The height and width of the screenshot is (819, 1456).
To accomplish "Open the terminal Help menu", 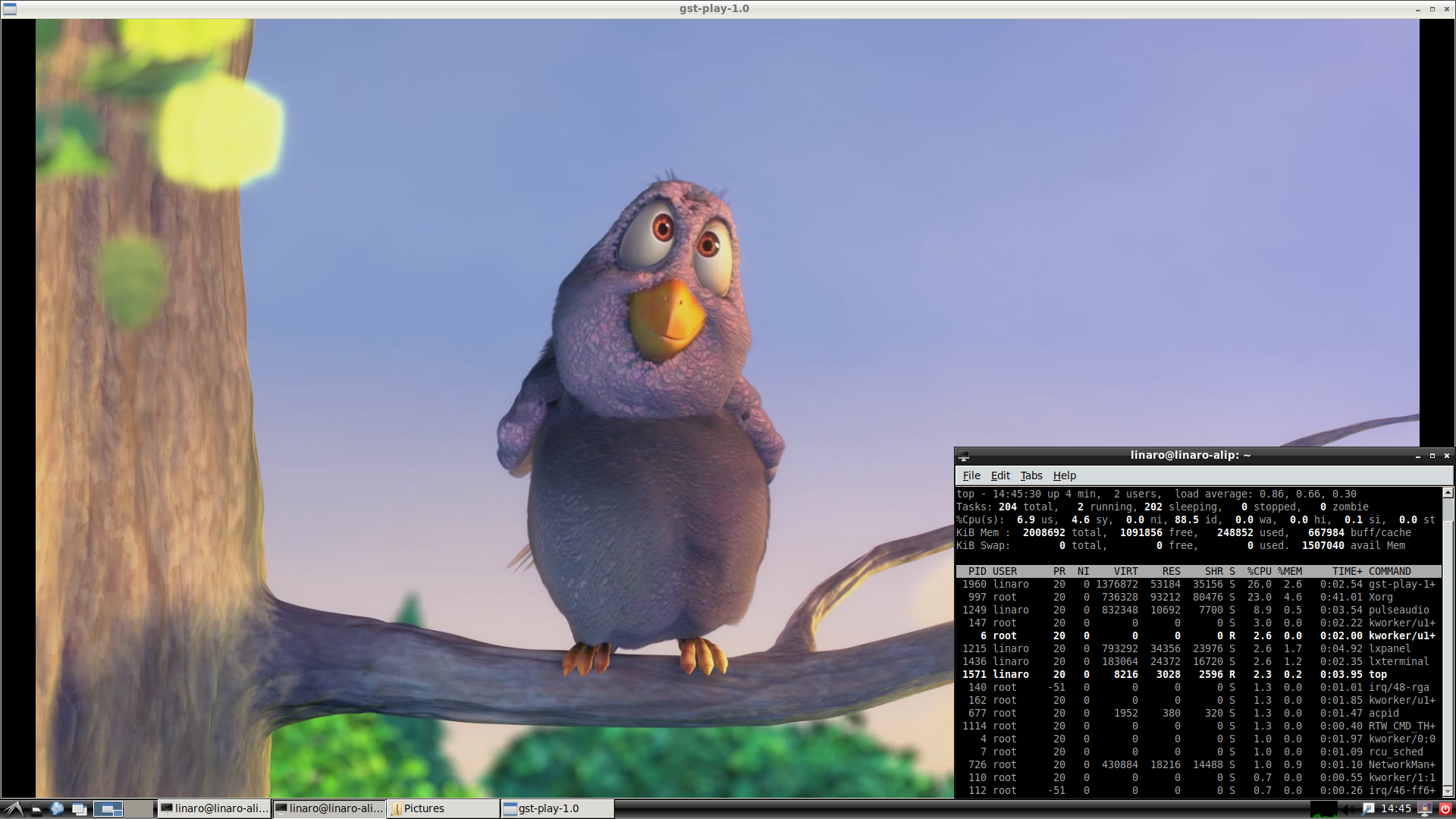I will coord(1064,475).
